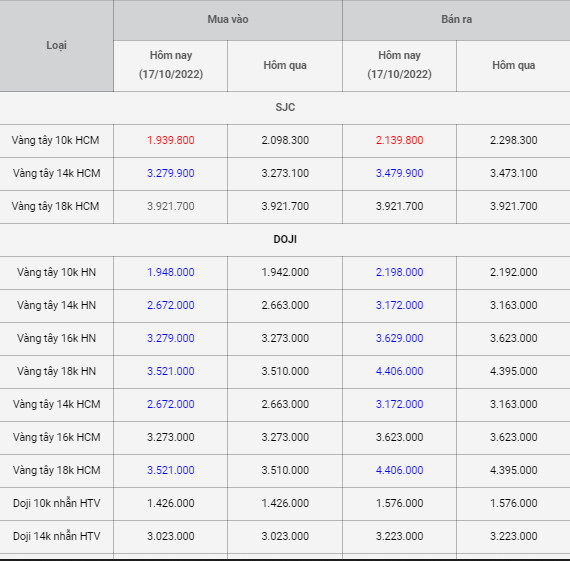Click the Bán ra column header
Screen dimensions: 570x561
pyautogui.click(x=457, y=19)
